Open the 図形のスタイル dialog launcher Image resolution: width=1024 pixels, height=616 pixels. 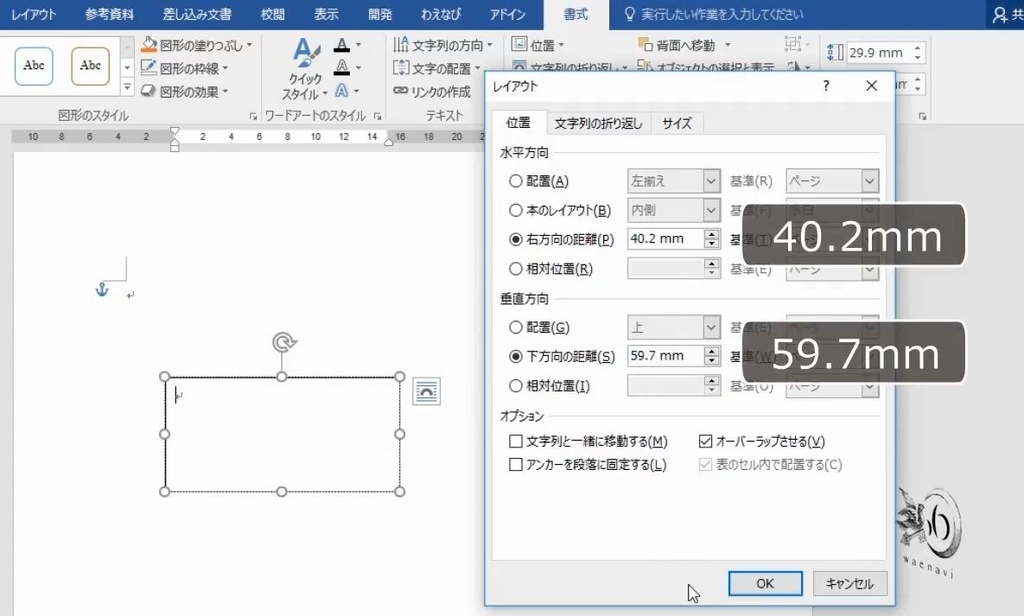pos(253,116)
